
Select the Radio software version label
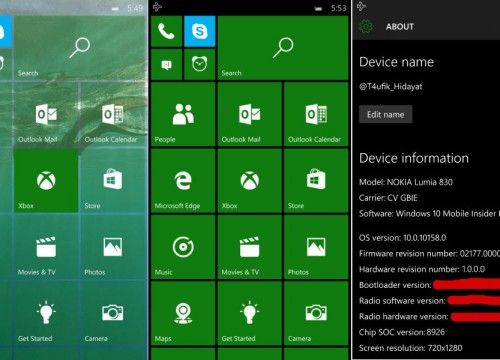[x=402, y=301]
